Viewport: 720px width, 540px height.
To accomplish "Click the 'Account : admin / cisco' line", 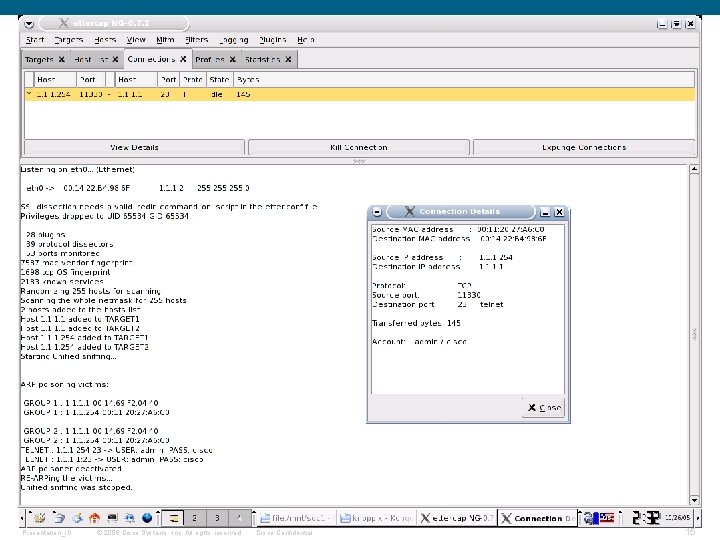I will pos(419,342).
